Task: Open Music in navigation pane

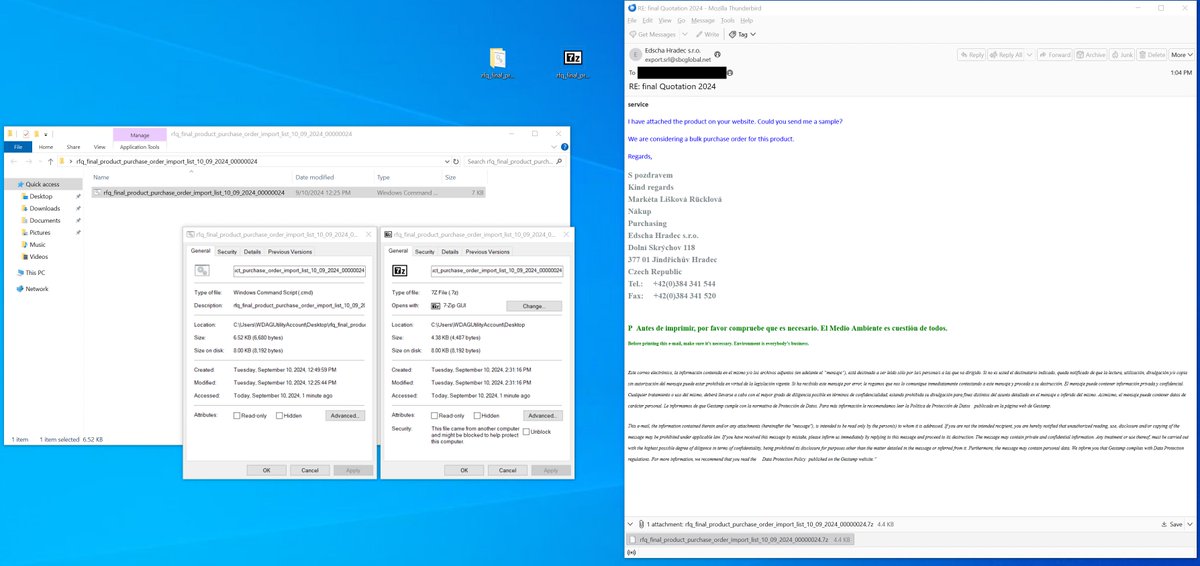Action: point(37,244)
